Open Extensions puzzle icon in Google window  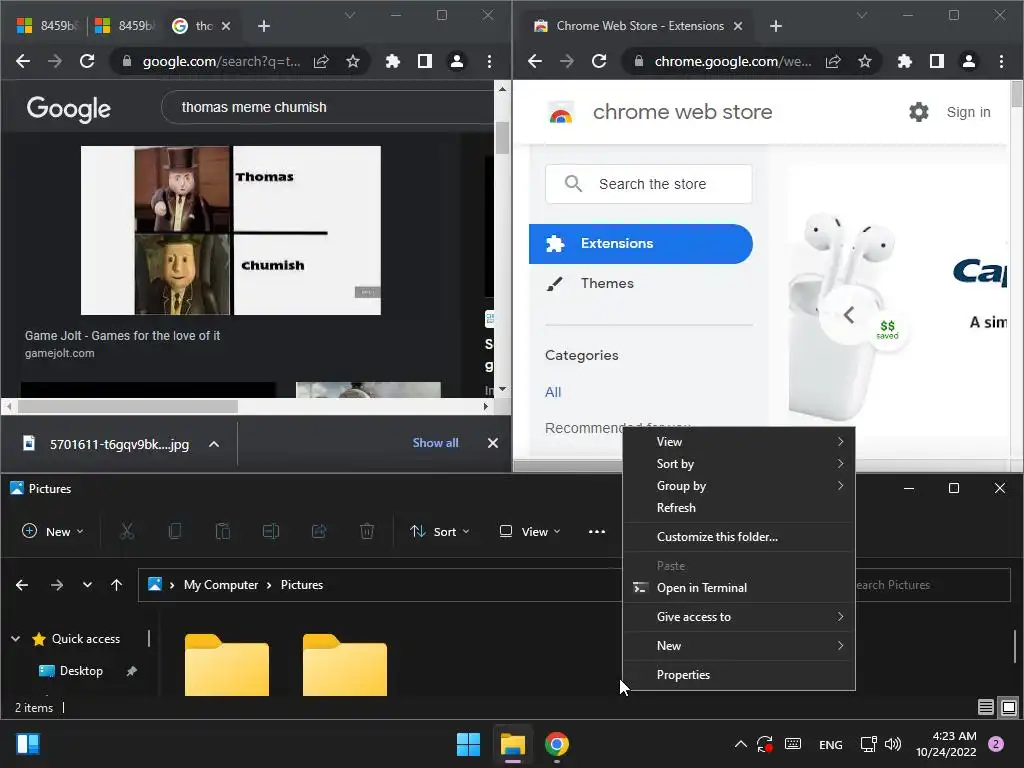[392, 61]
